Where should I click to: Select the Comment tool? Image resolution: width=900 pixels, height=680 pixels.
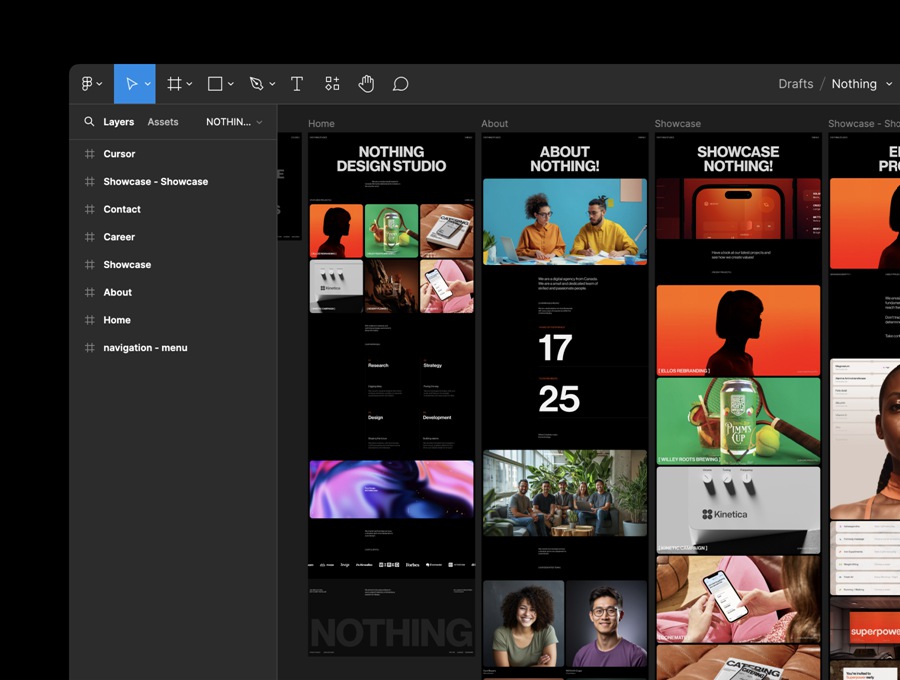coord(400,84)
